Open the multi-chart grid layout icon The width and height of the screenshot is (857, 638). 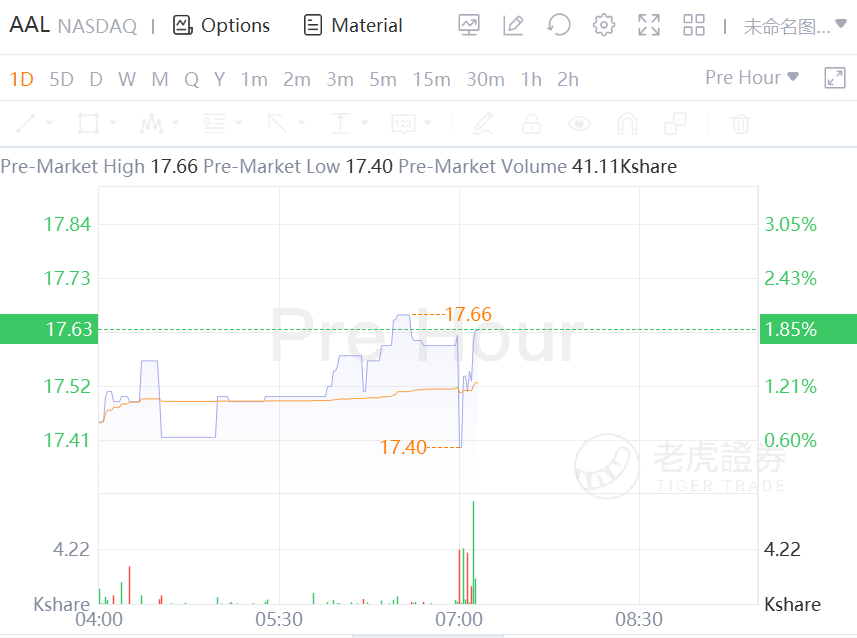click(x=693, y=25)
